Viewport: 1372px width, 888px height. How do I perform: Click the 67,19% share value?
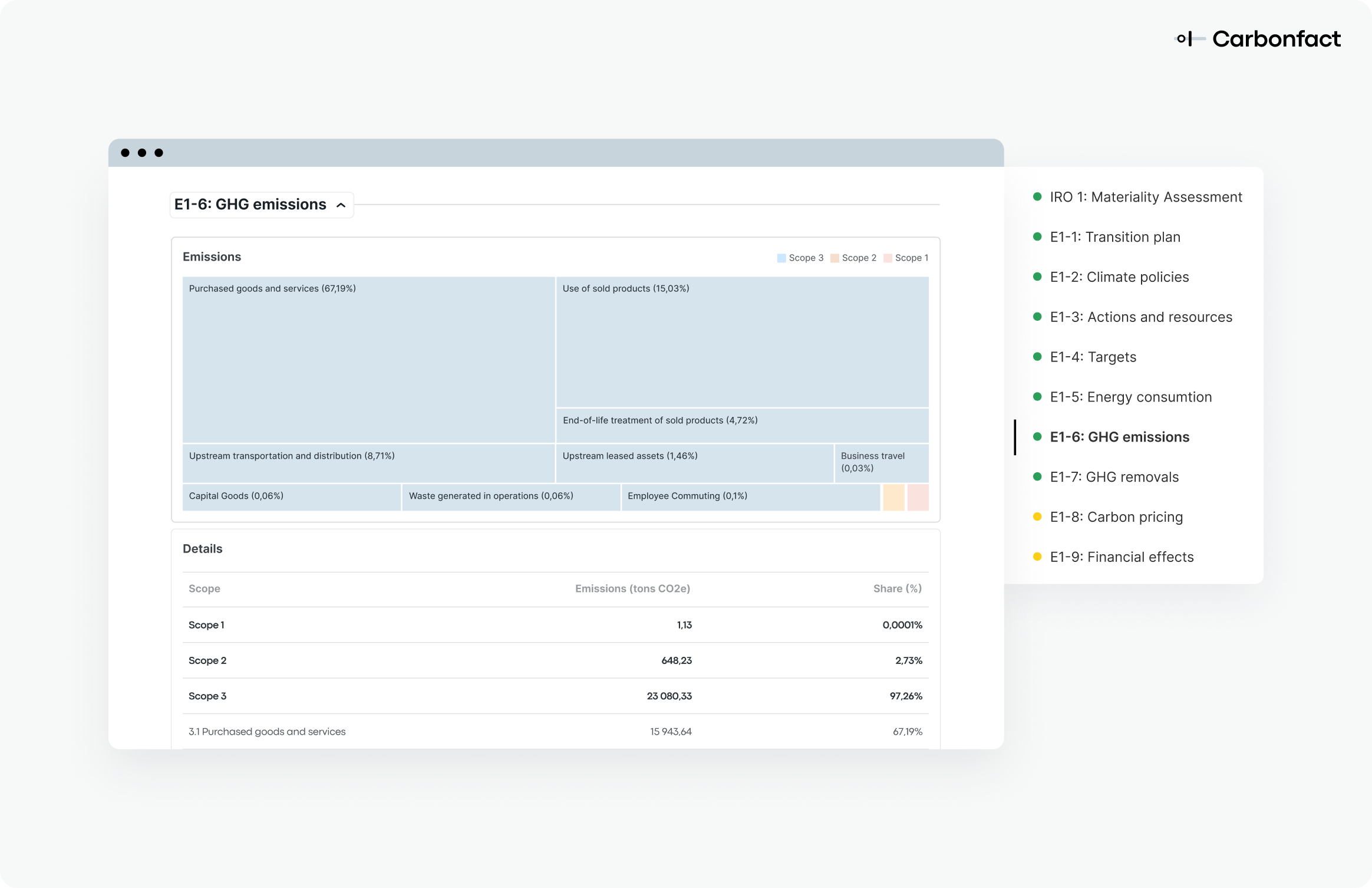coord(908,732)
